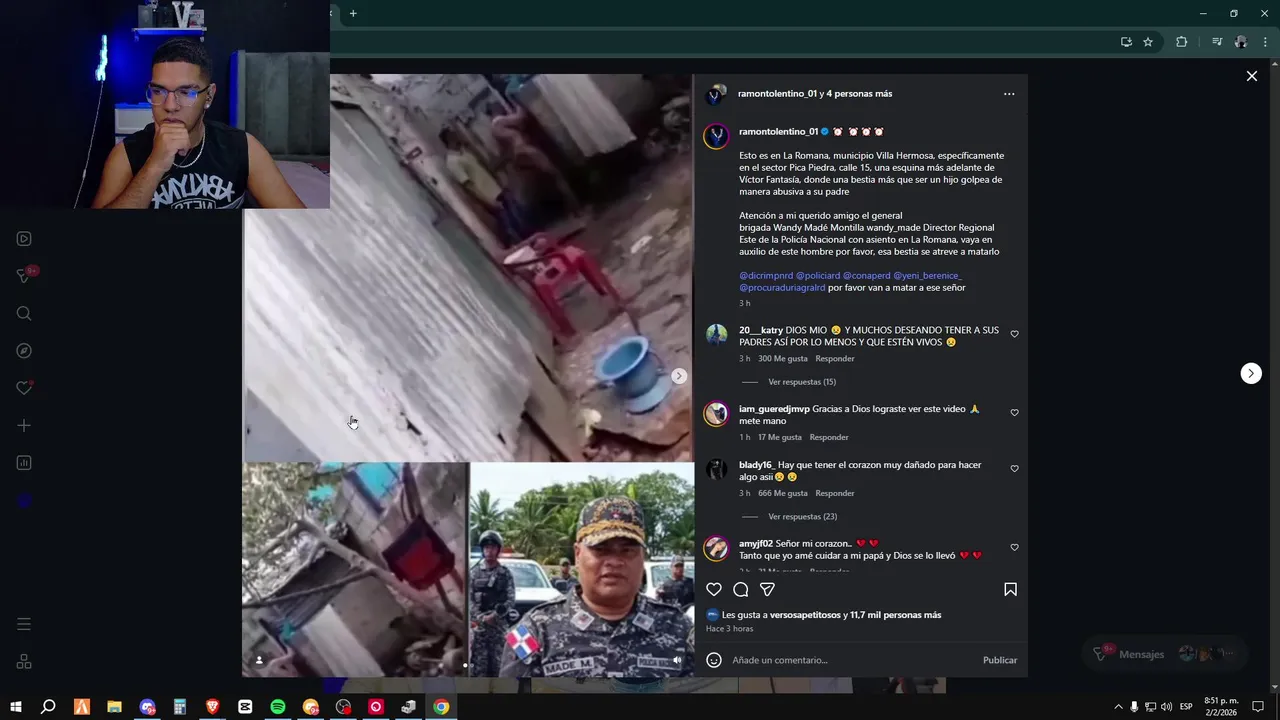Image resolution: width=1280 pixels, height=720 pixels.
Task: Open notifications heart icon in sidebar
Action: [x=24, y=388]
